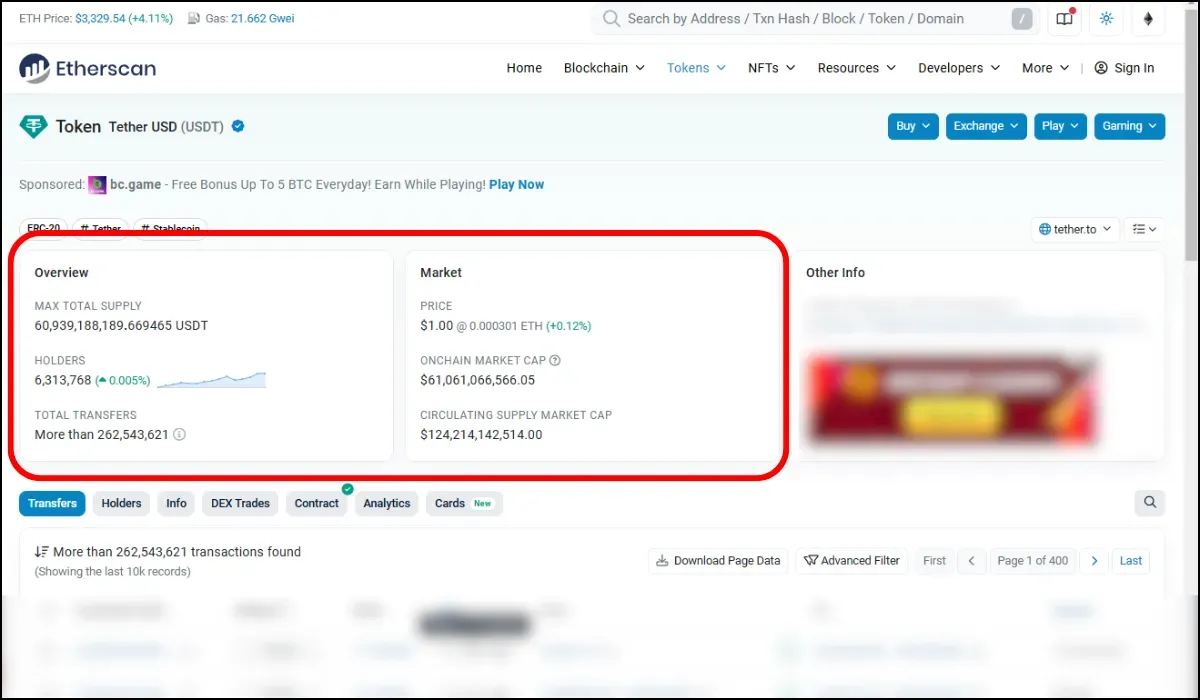This screenshot has height=700, width=1200.
Task: Click Download Page Data
Action: coord(718,561)
